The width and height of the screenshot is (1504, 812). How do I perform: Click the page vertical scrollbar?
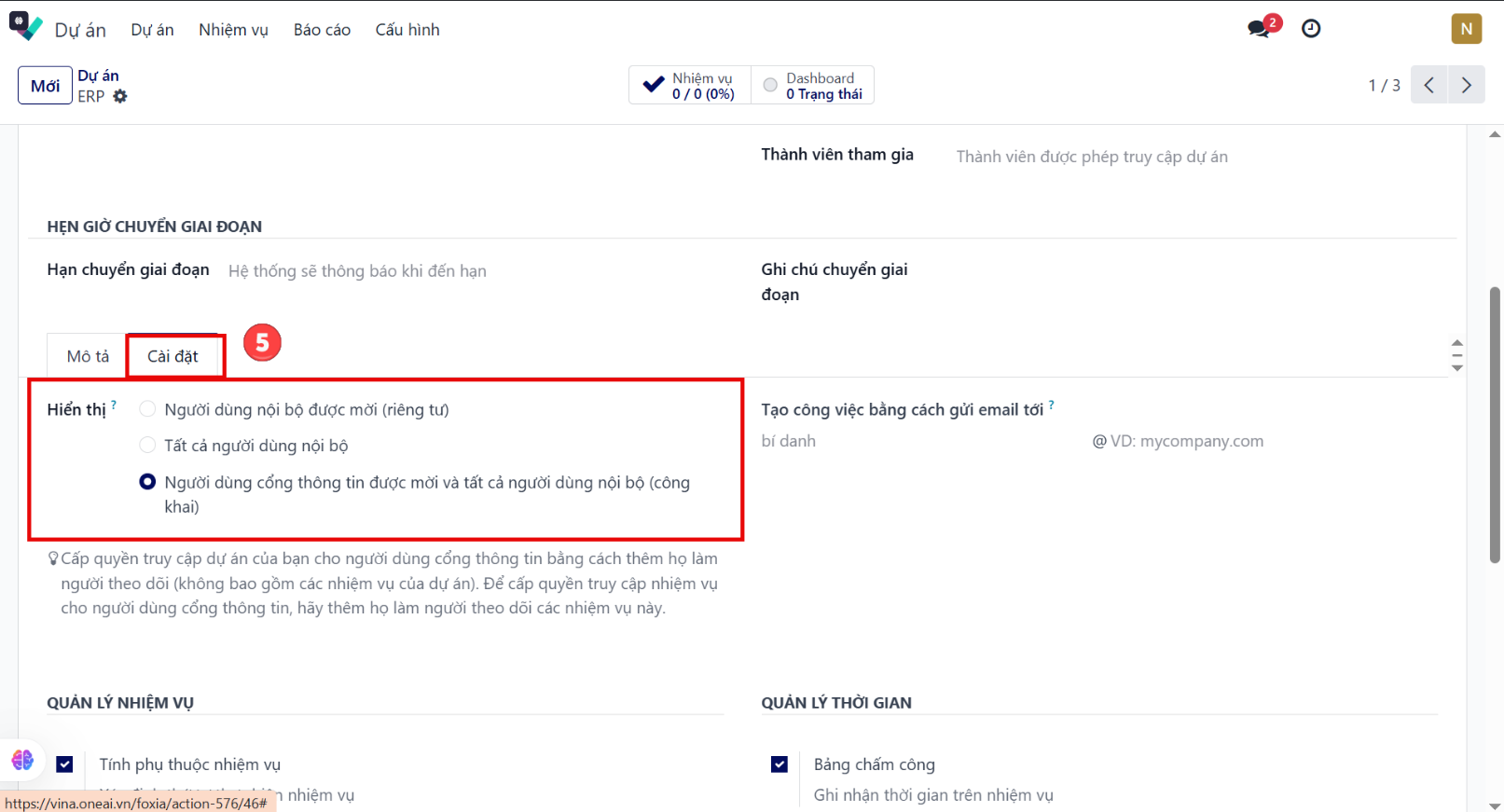[x=1495, y=420]
